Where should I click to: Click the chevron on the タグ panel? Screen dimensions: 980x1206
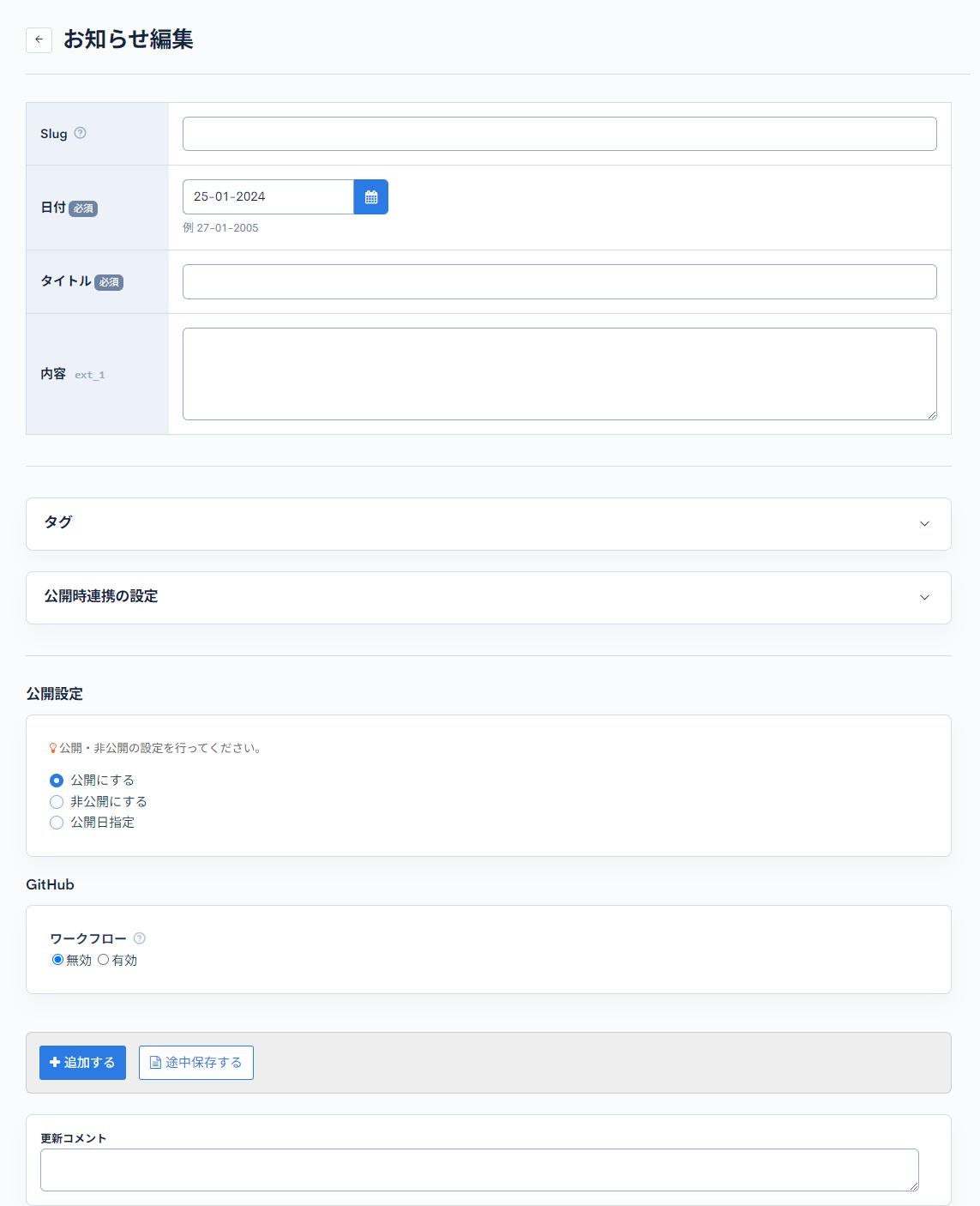click(923, 523)
